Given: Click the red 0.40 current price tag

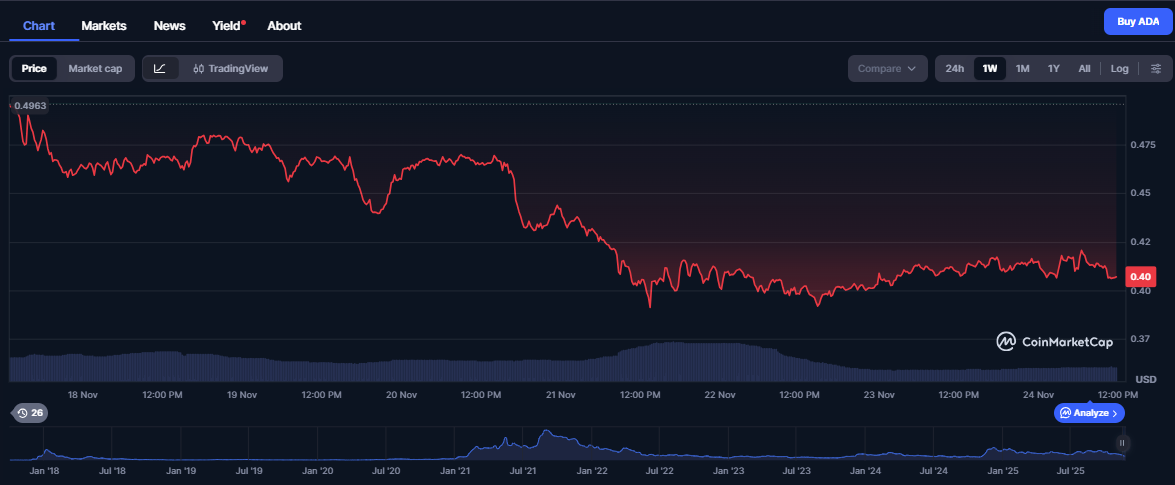Looking at the screenshot, I should (1140, 276).
